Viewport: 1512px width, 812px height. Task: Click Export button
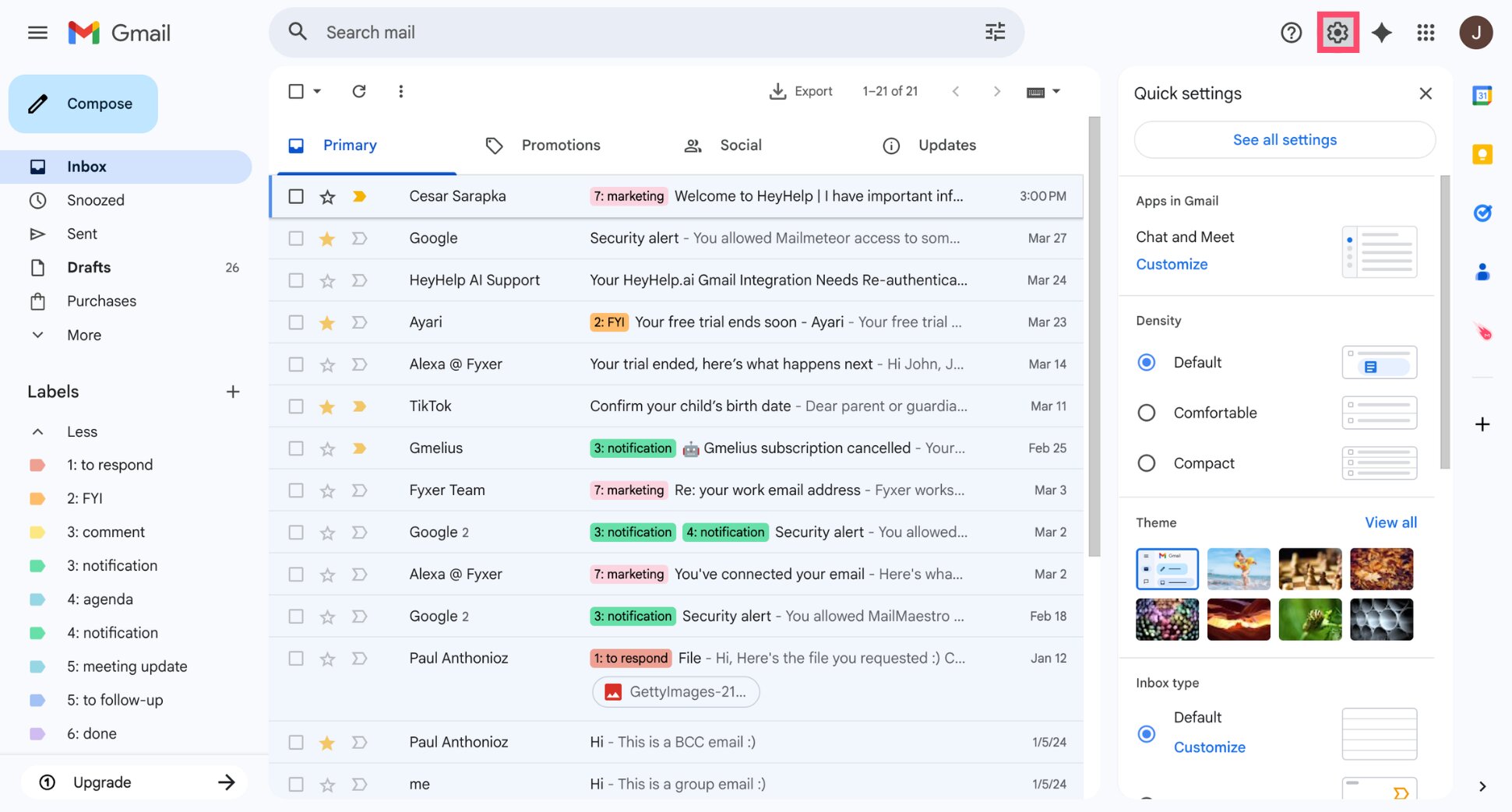pos(801,91)
